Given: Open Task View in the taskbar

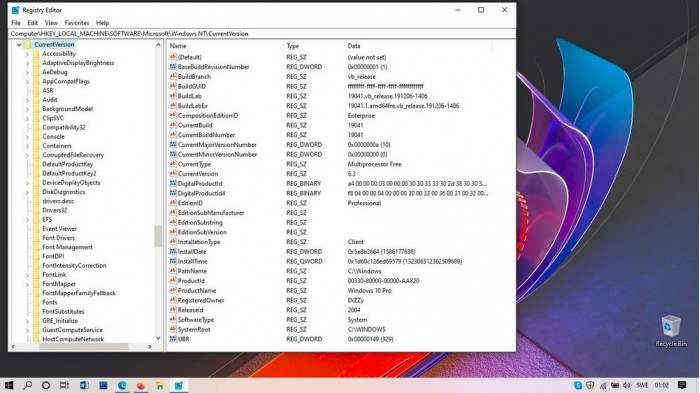Looking at the screenshot, I should tap(64, 385).
